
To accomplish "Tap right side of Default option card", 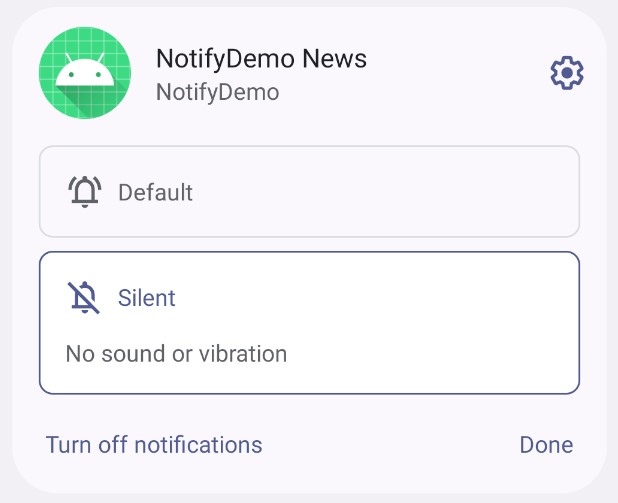I will pos(512,192).
